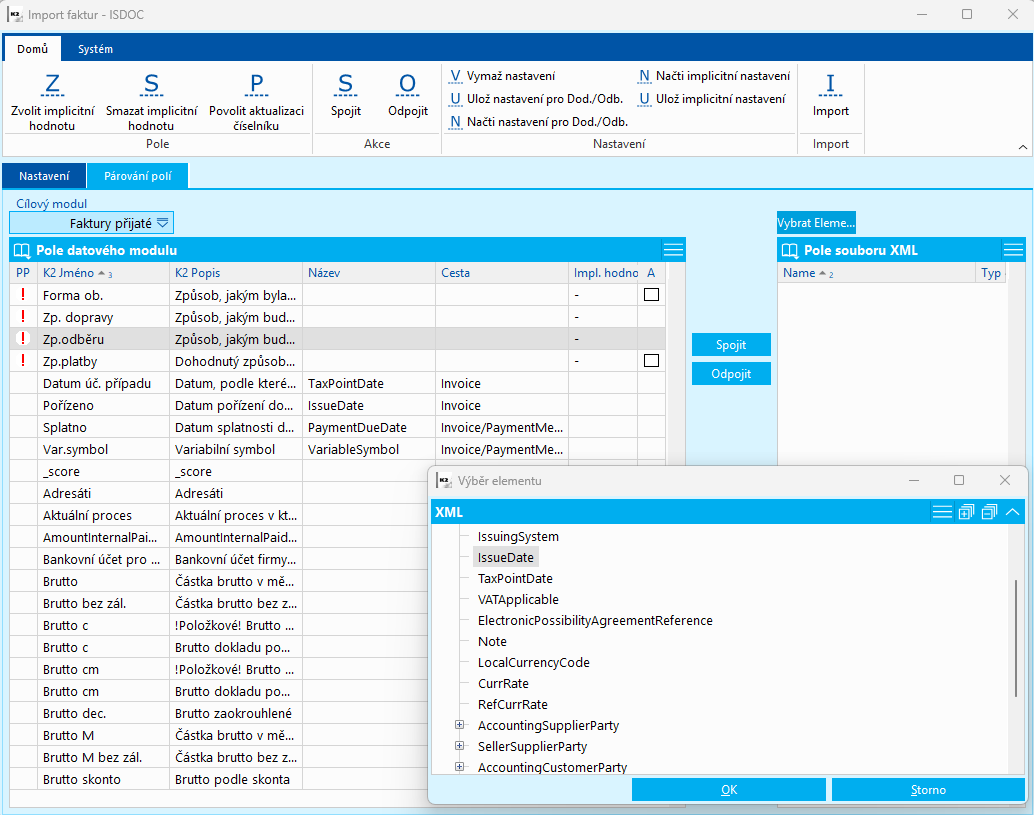Viewport: 1034px width, 815px height.
Task: Open hamburger menu of Pole souboru XML
Action: click(x=1013, y=250)
